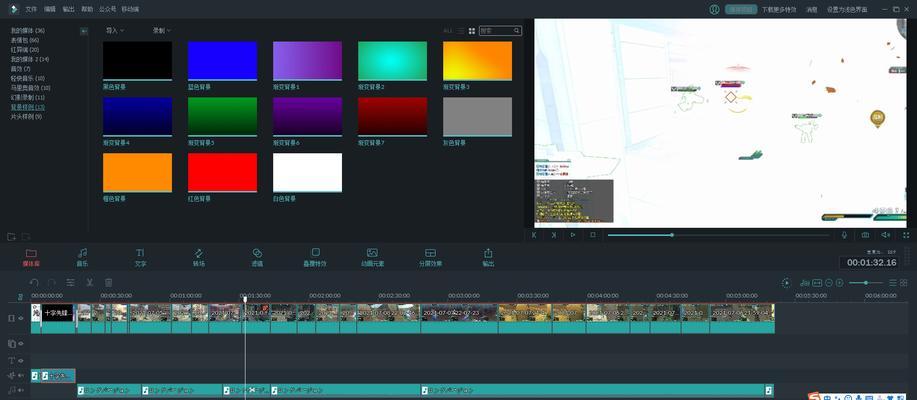
Task: Collapse the media category sidebar arrow
Action: click(x=84, y=31)
